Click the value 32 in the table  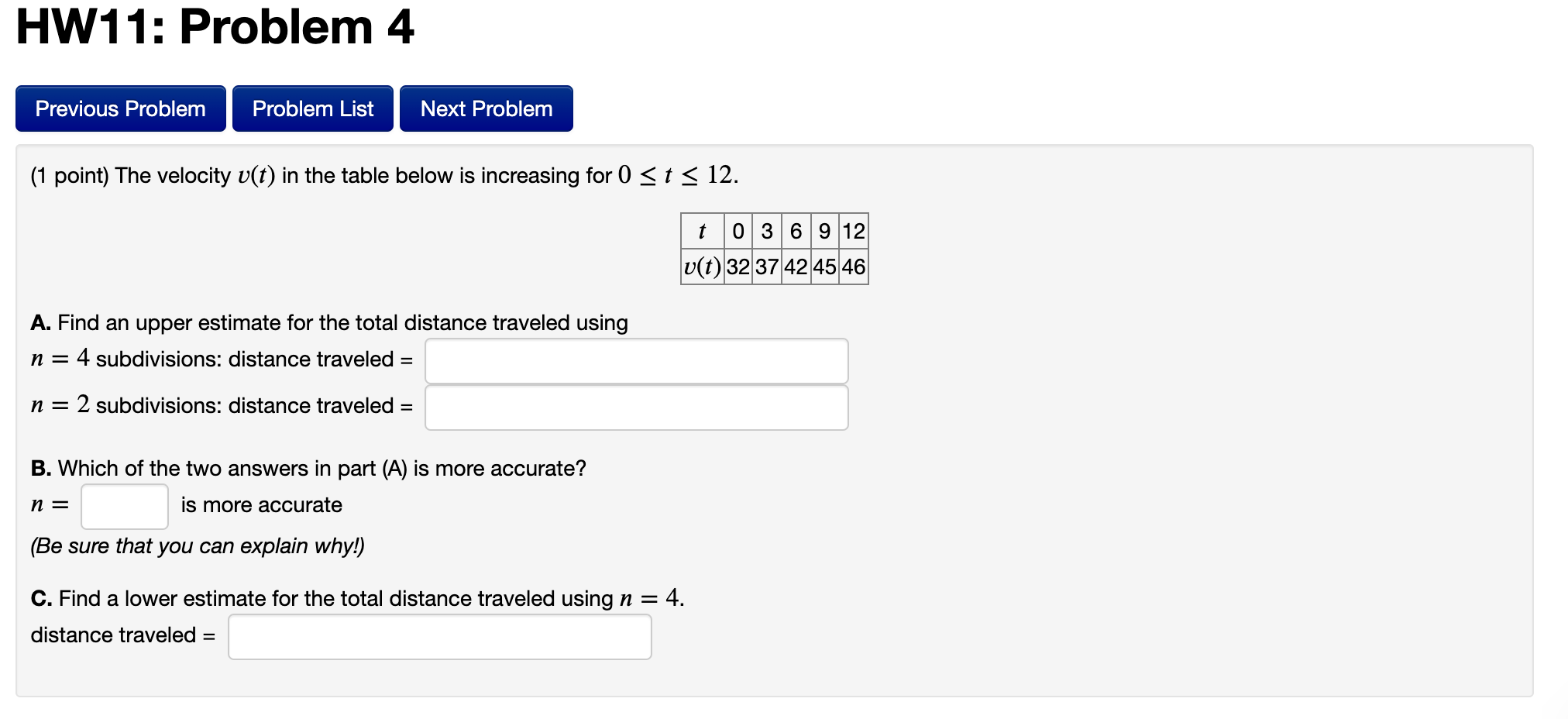point(738,267)
